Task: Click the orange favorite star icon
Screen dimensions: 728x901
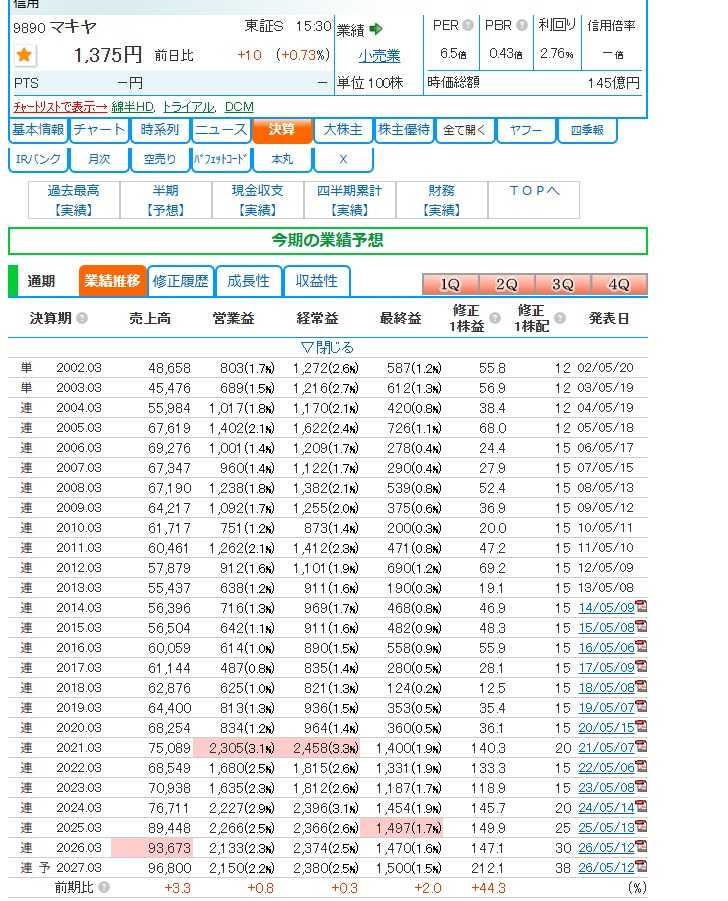Action: [24, 55]
